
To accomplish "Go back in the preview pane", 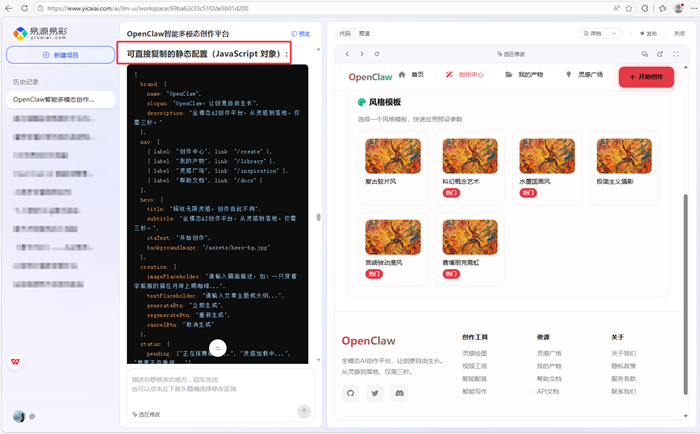I will 346,53.
